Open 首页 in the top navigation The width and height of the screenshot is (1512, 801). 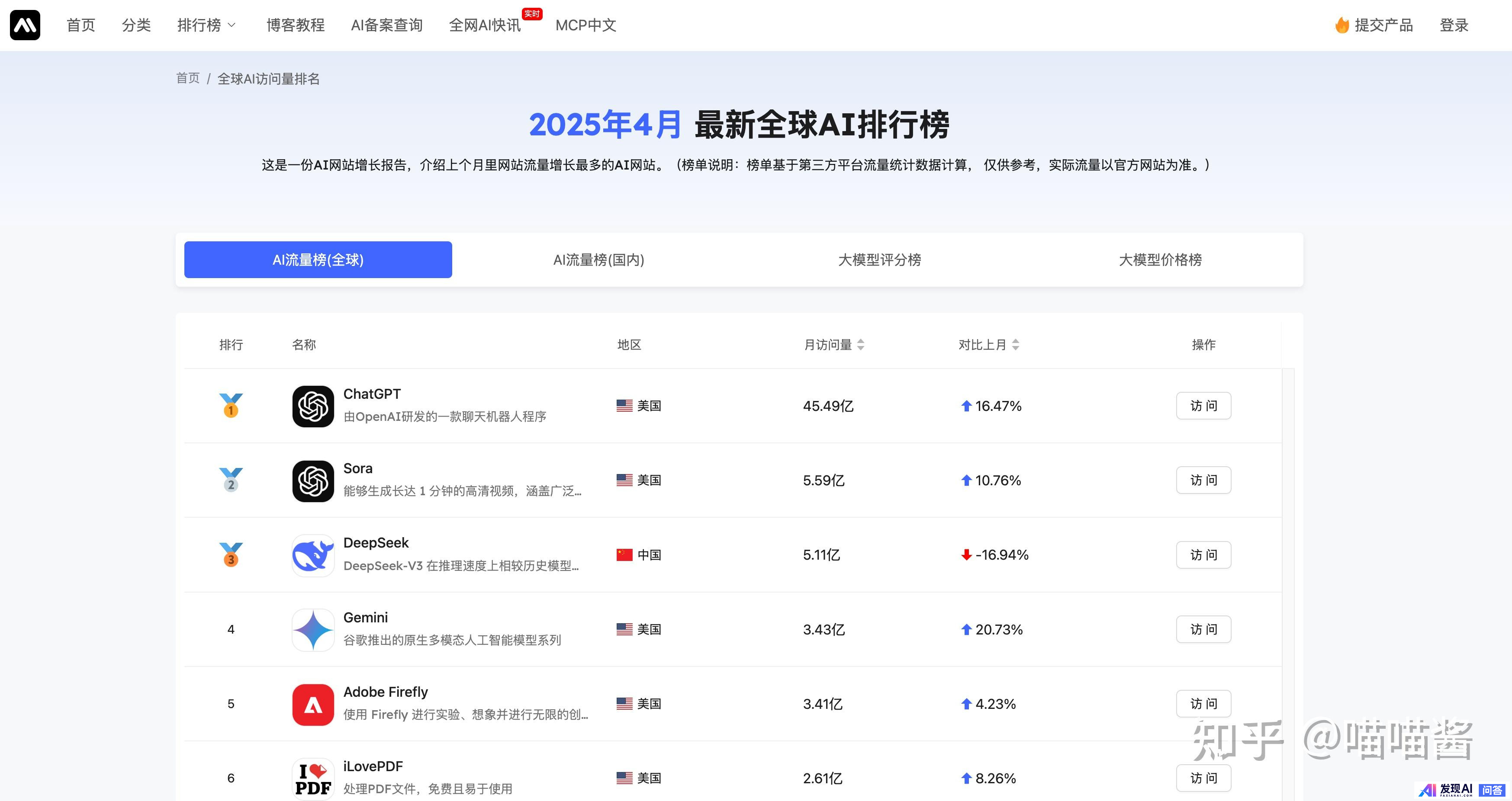click(80, 25)
